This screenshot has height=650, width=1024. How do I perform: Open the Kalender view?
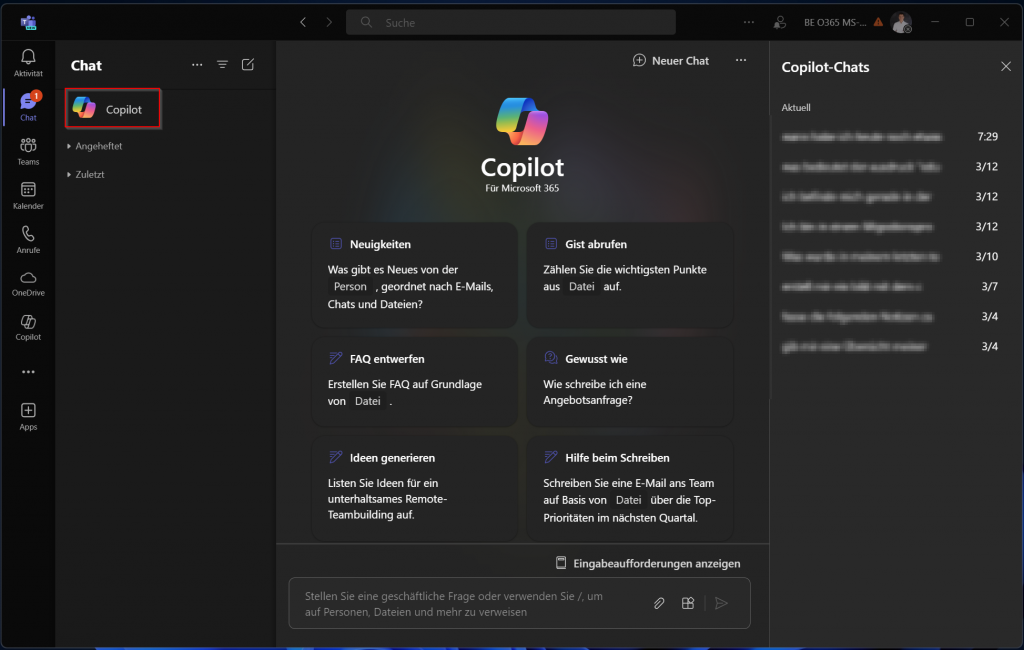coord(28,195)
